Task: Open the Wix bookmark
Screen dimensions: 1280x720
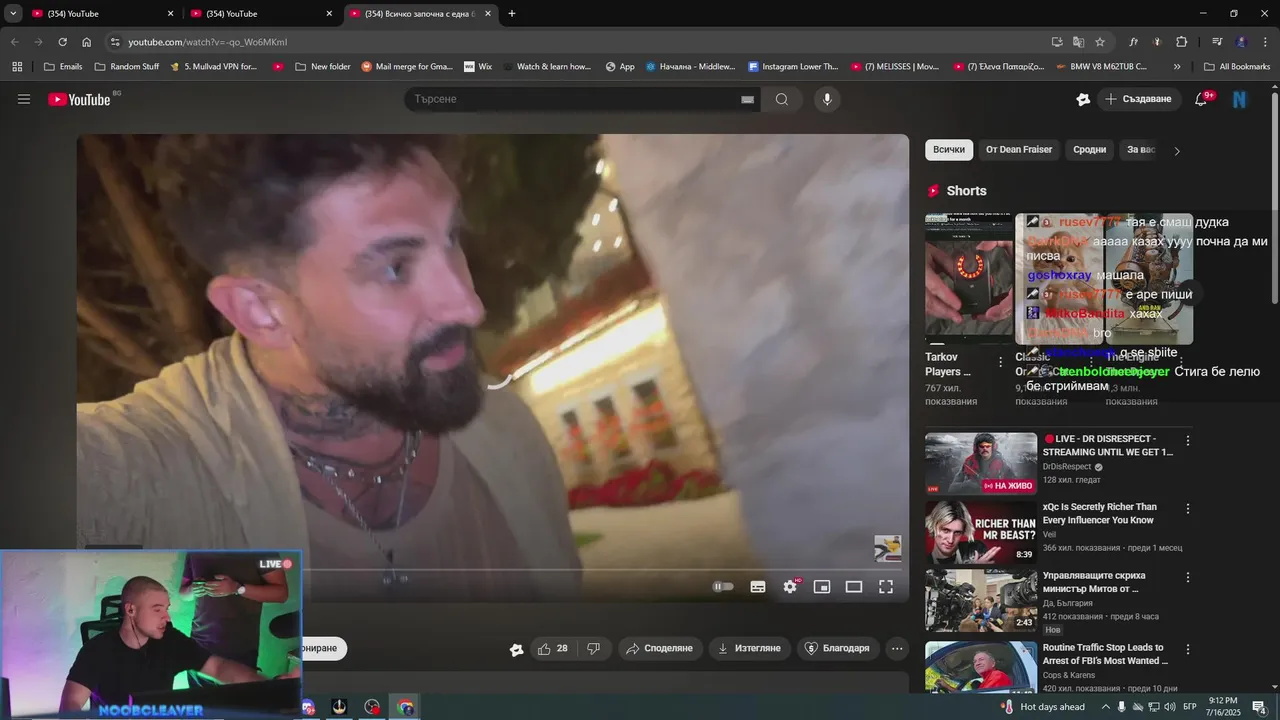Action: pos(478,67)
